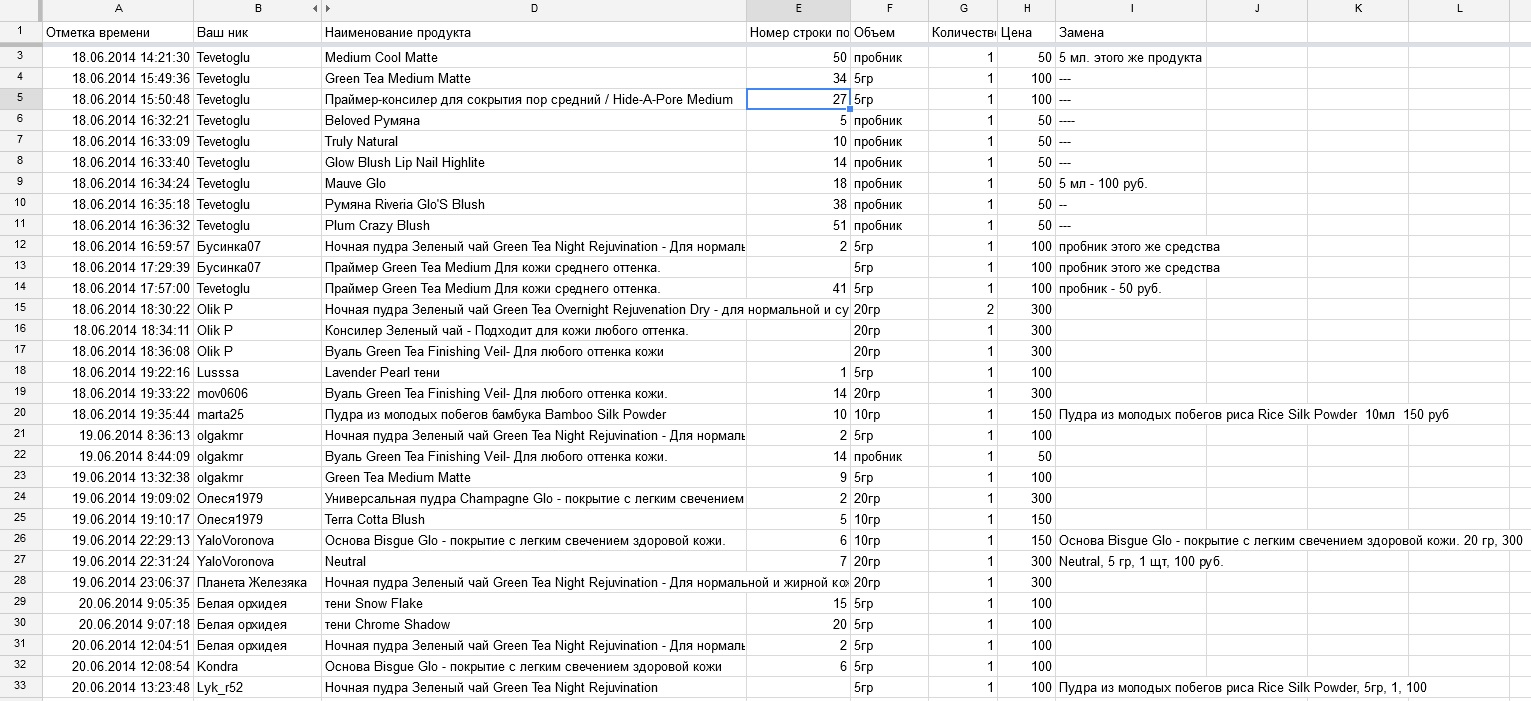Click the "Отметка времени" header cell
This screenshot has height=701, width=1531.
tap(118, 33)
